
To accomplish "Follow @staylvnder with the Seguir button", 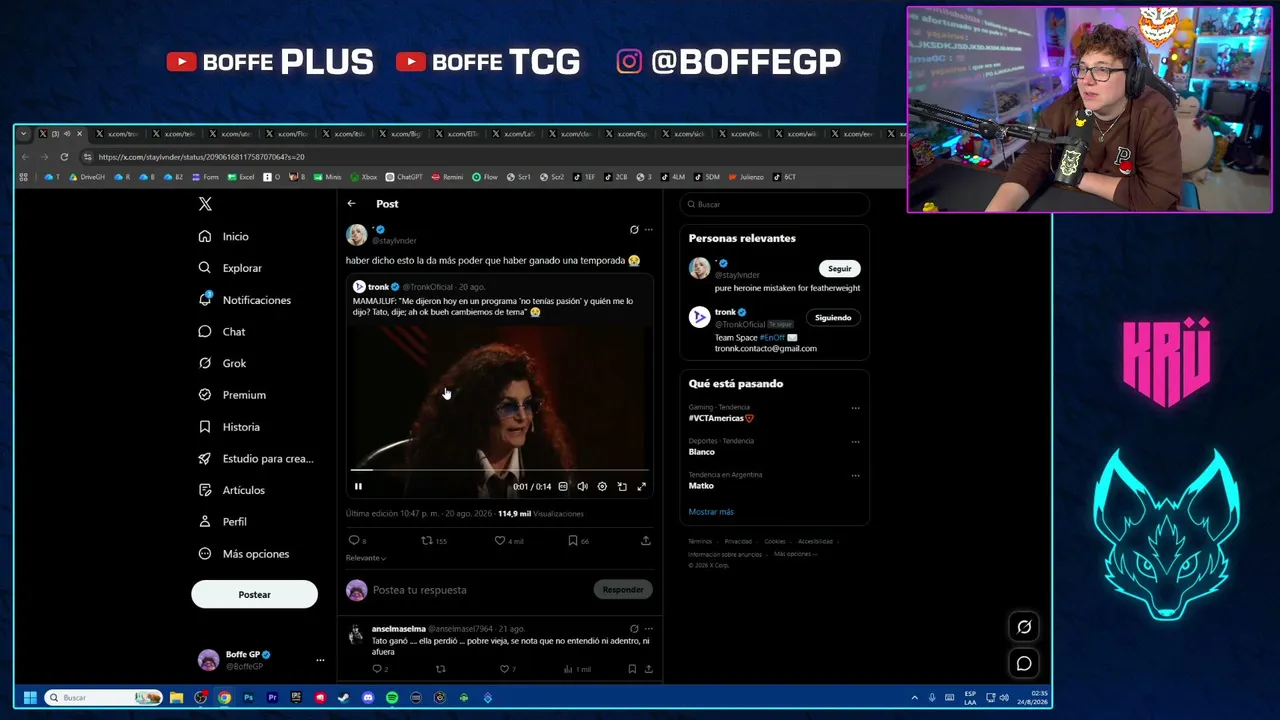I will tap(840, 269).
